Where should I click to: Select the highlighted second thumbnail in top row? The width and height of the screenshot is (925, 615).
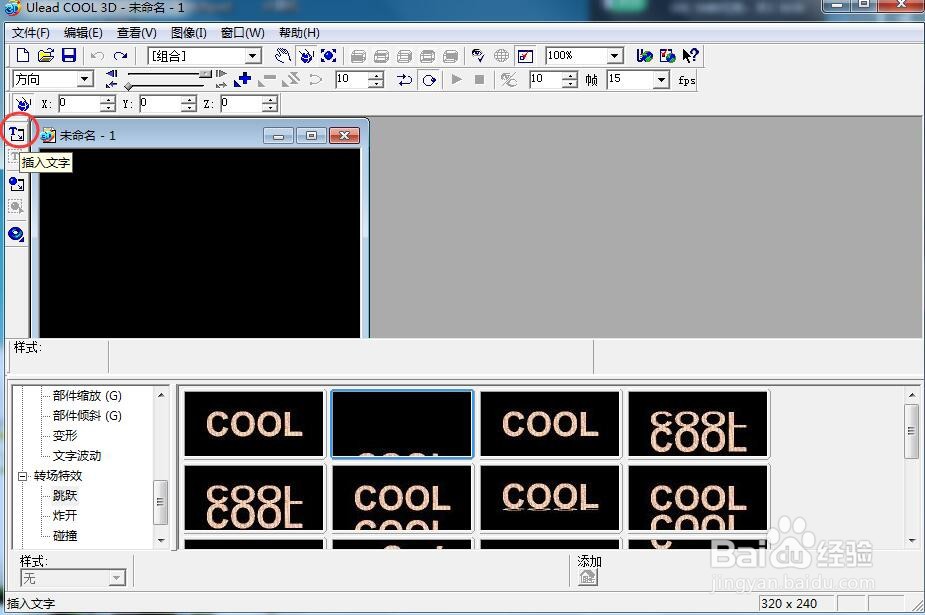tap(402, 424)
